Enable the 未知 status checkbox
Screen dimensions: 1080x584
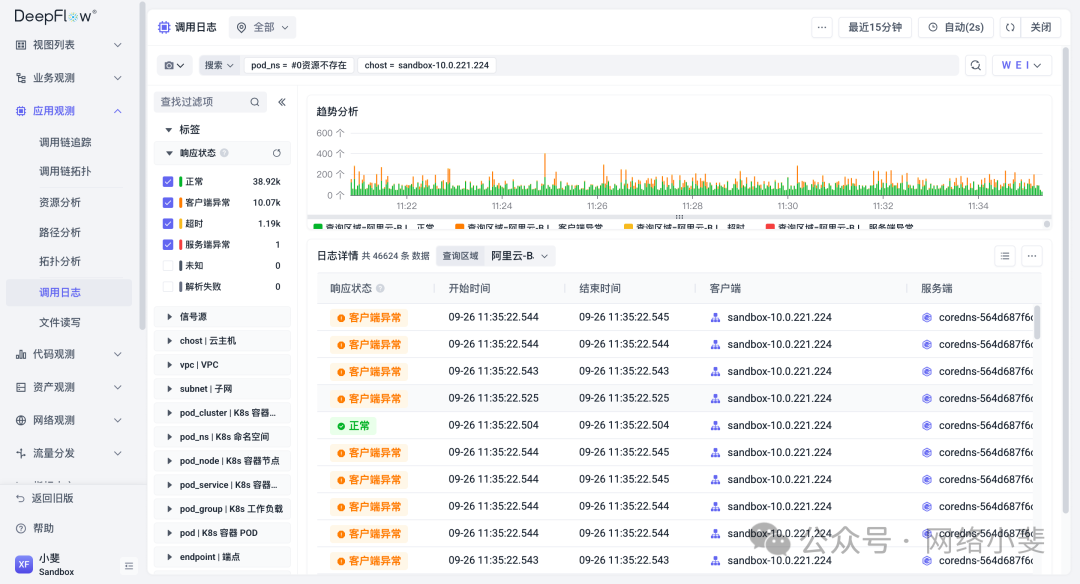pos(166,265)
